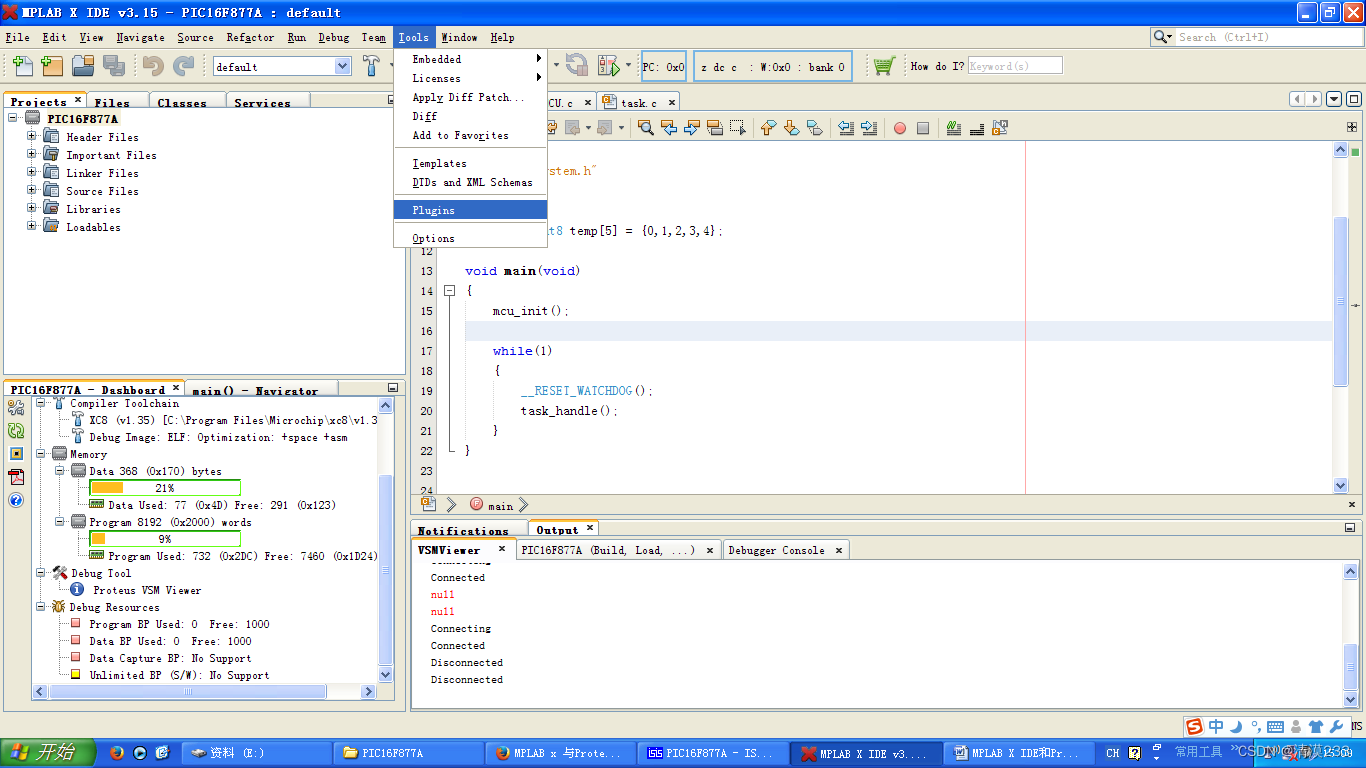Open the PIC16F877A folder taskbar button

click(406, 753)
